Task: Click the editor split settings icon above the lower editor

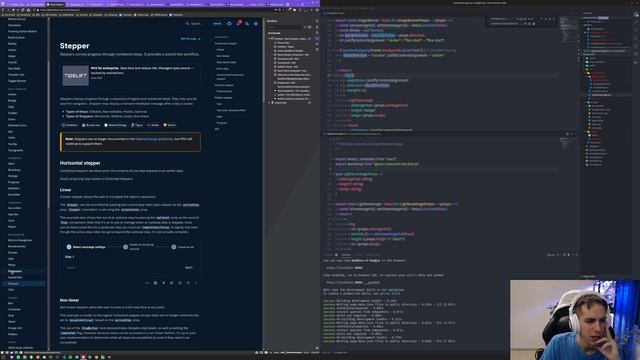Action: 567,134
